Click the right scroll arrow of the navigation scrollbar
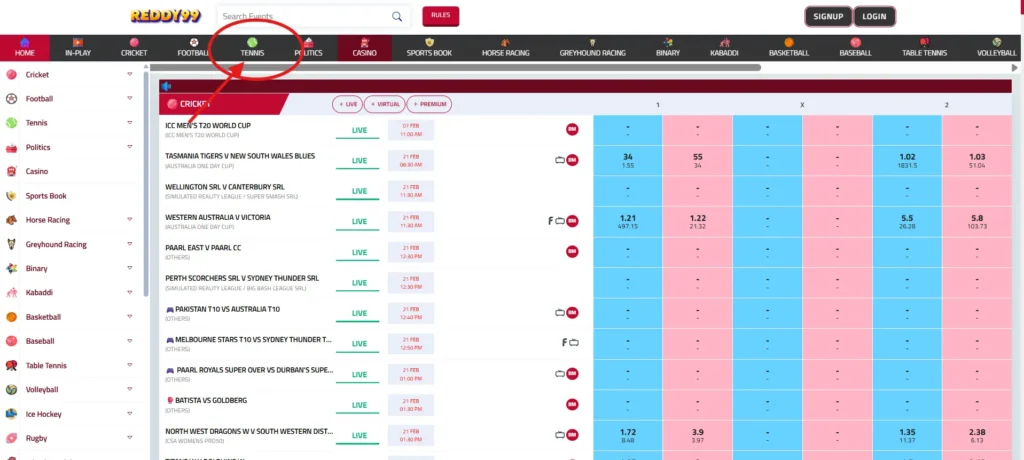Viewport: 1024px width, 460px height. [1015, 67]
